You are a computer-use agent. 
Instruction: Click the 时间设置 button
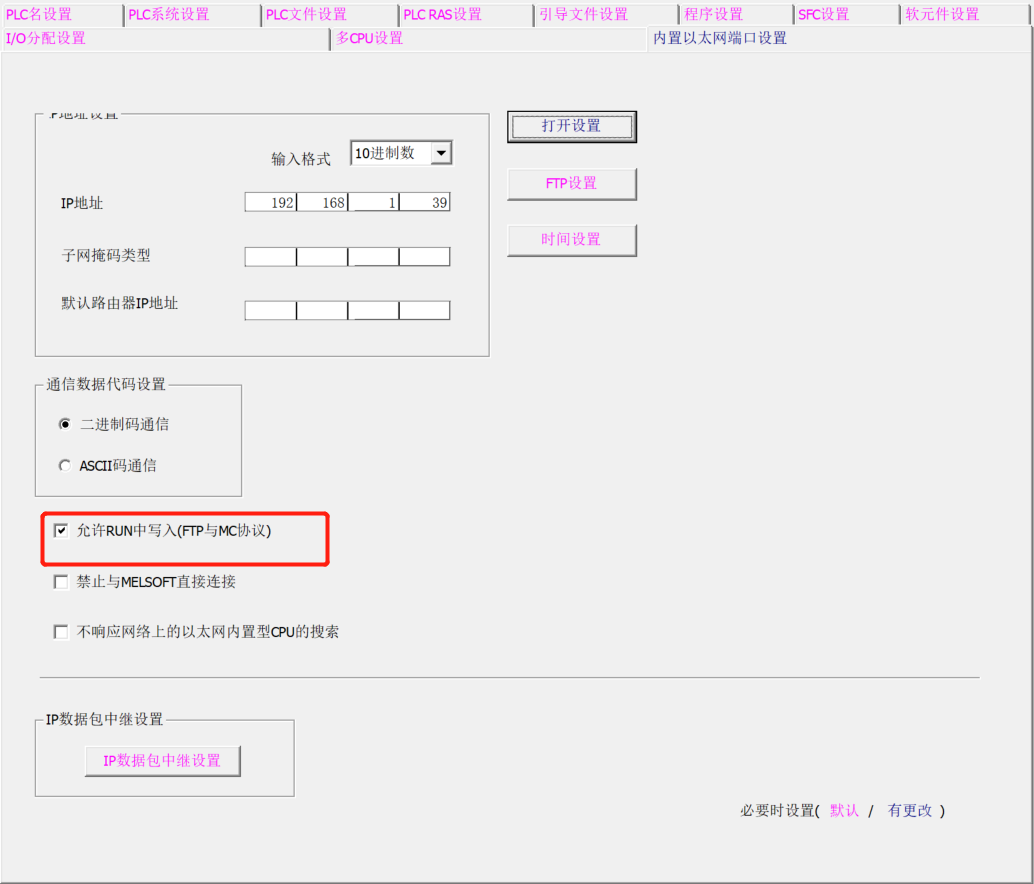click(x=571, y=240)
